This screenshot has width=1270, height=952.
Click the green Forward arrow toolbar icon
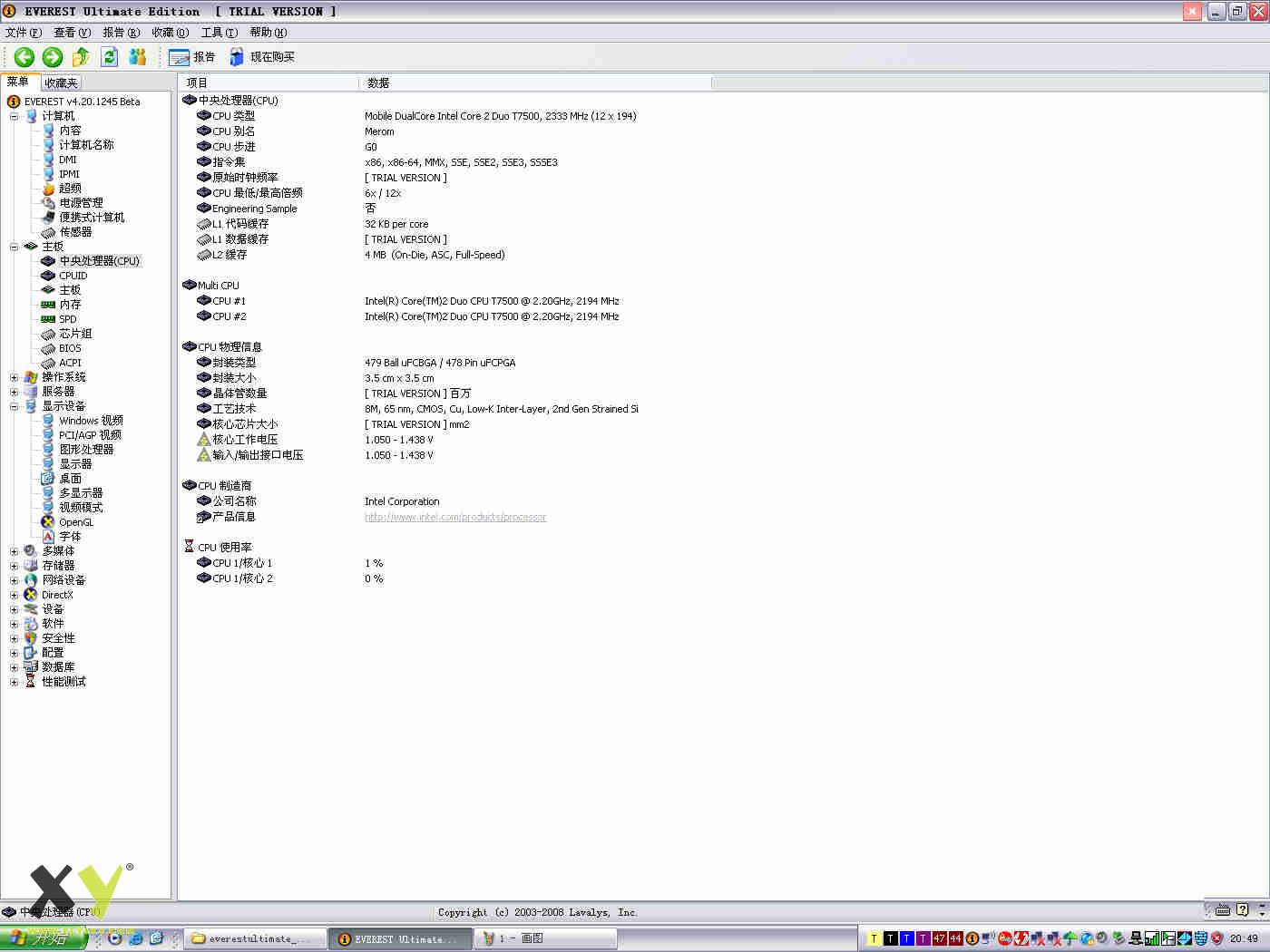(x=53, y=57)
